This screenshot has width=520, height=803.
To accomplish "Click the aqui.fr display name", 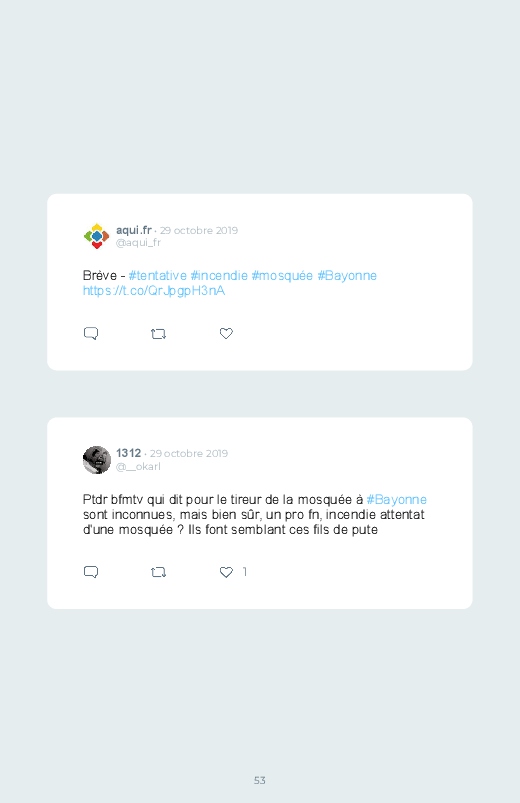I will (x=134, y=230).
